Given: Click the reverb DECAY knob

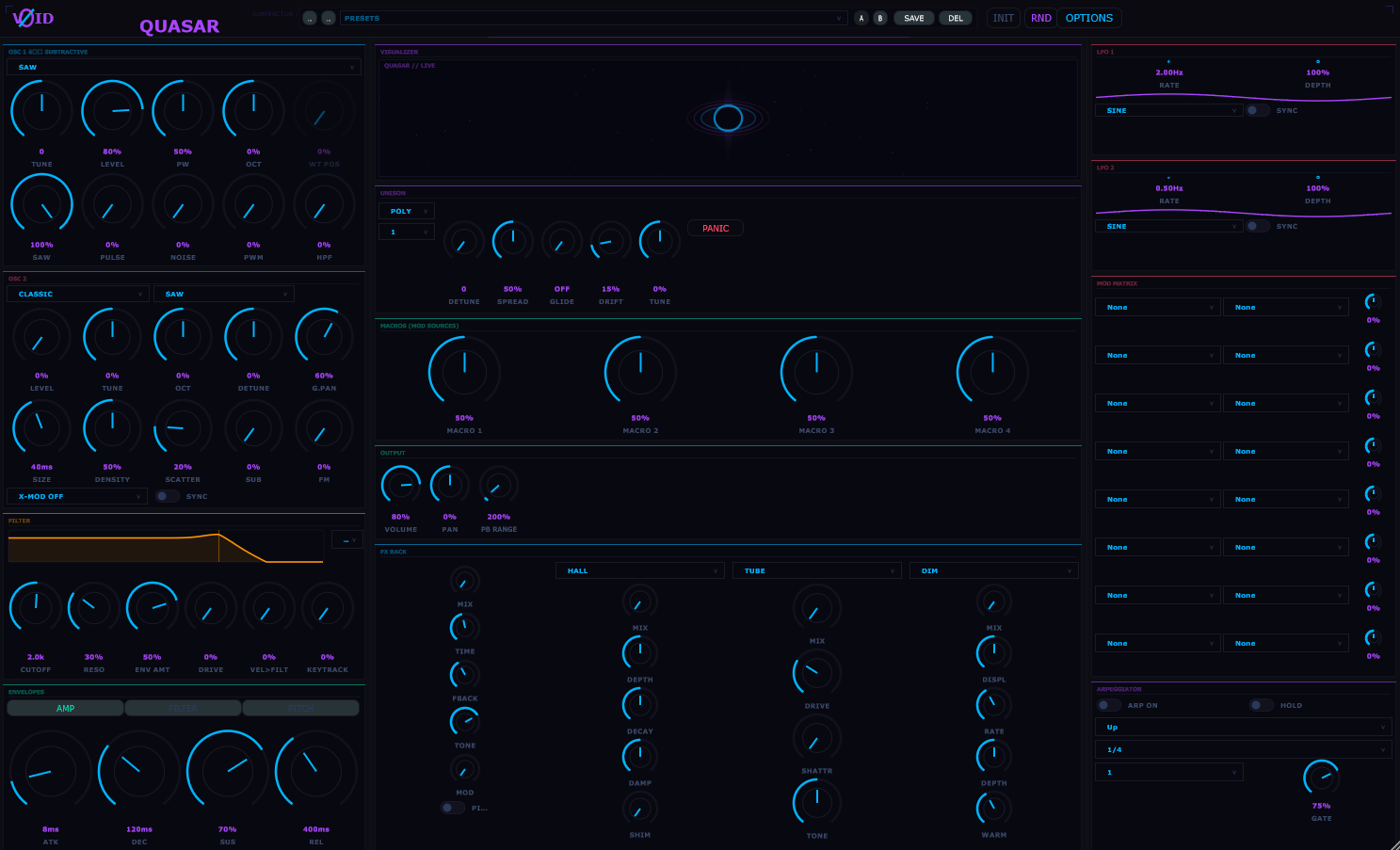Looking at the screenshot, I should tap(640, 704).
